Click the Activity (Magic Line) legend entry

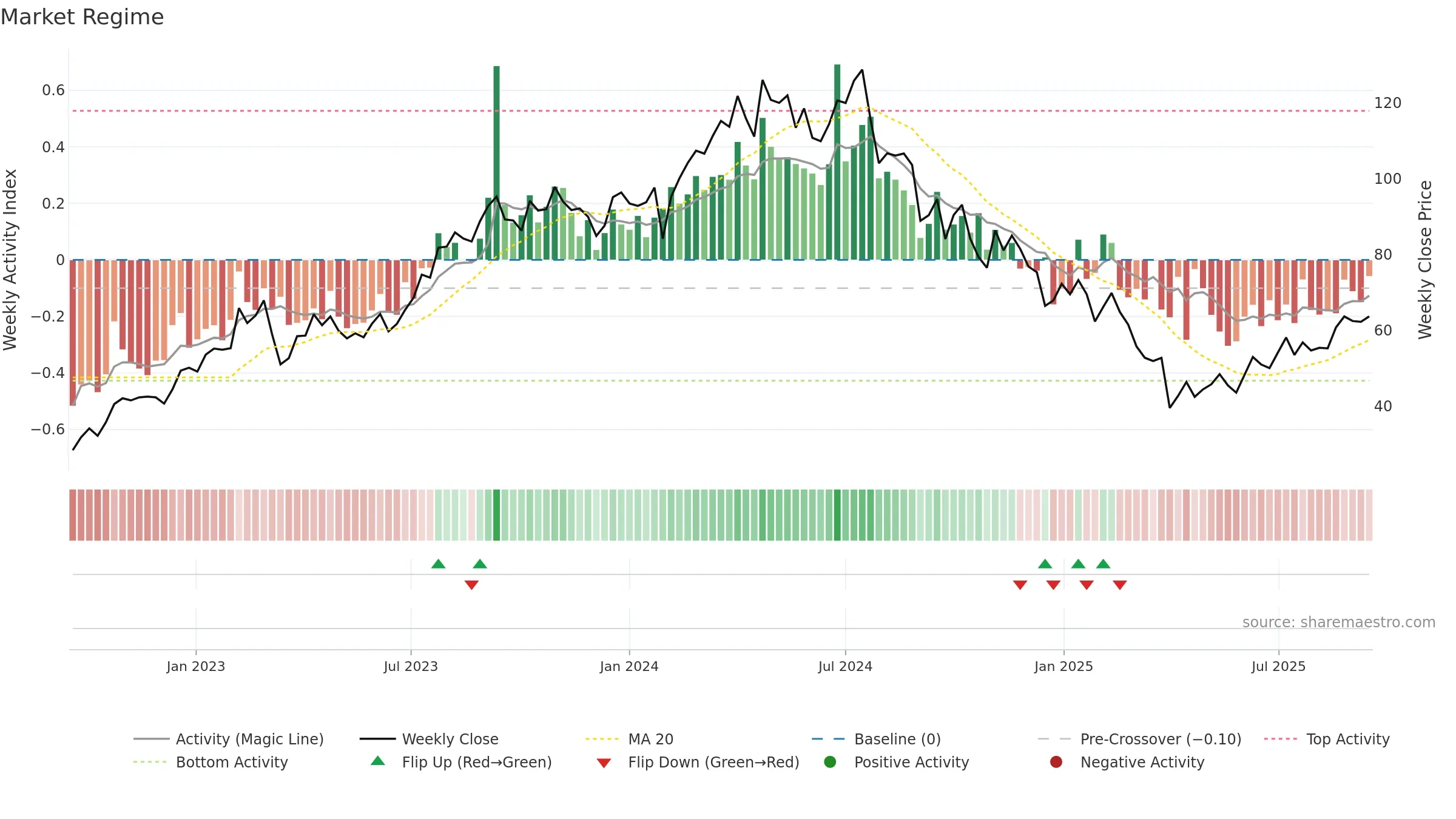point(229,739)
